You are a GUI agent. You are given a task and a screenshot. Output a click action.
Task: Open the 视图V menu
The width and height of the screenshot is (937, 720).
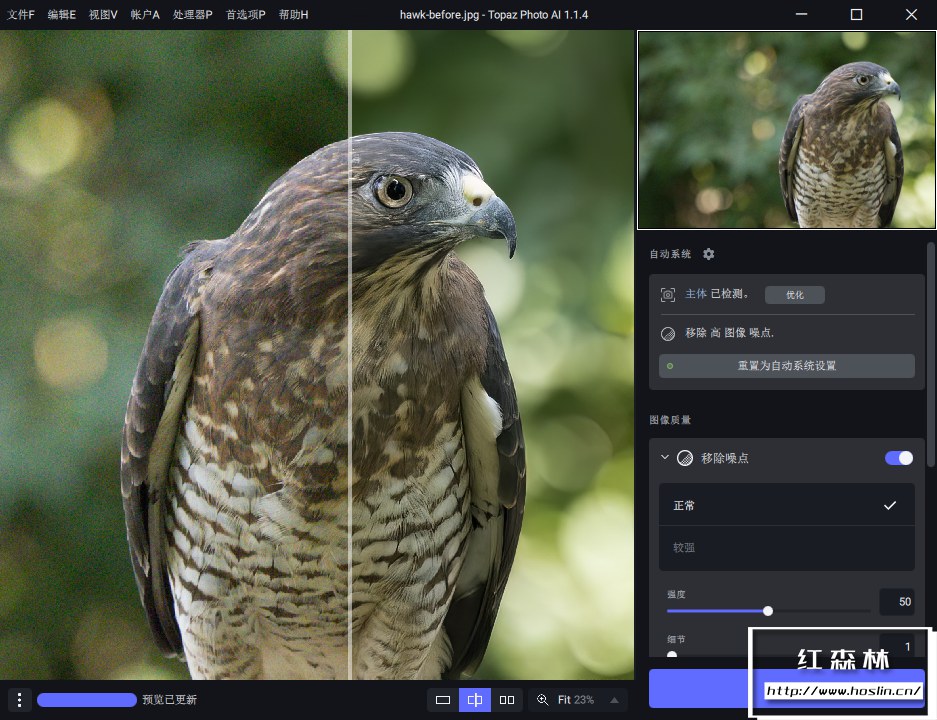point(103,14)
